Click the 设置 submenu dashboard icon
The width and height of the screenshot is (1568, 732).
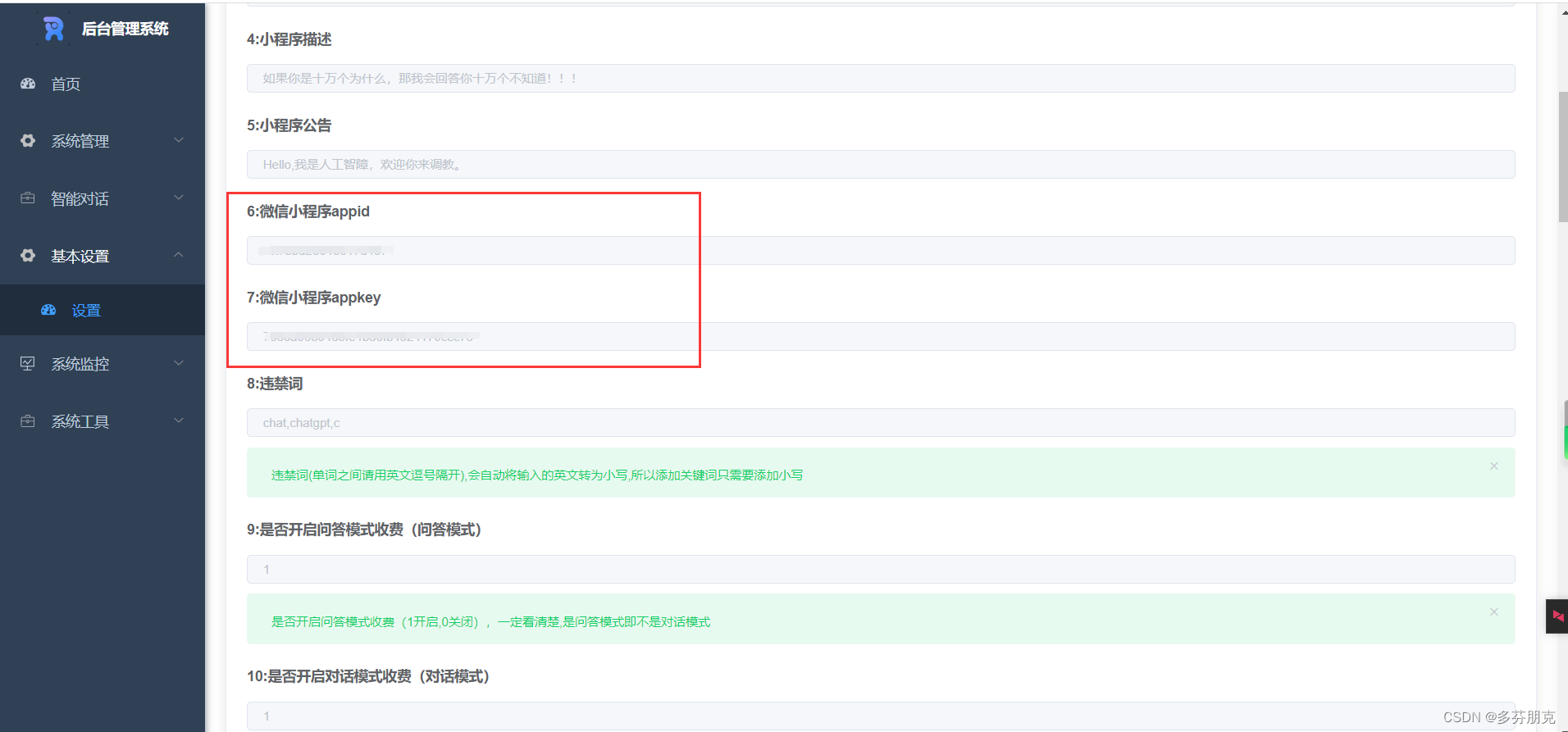(x=48, y=310)
